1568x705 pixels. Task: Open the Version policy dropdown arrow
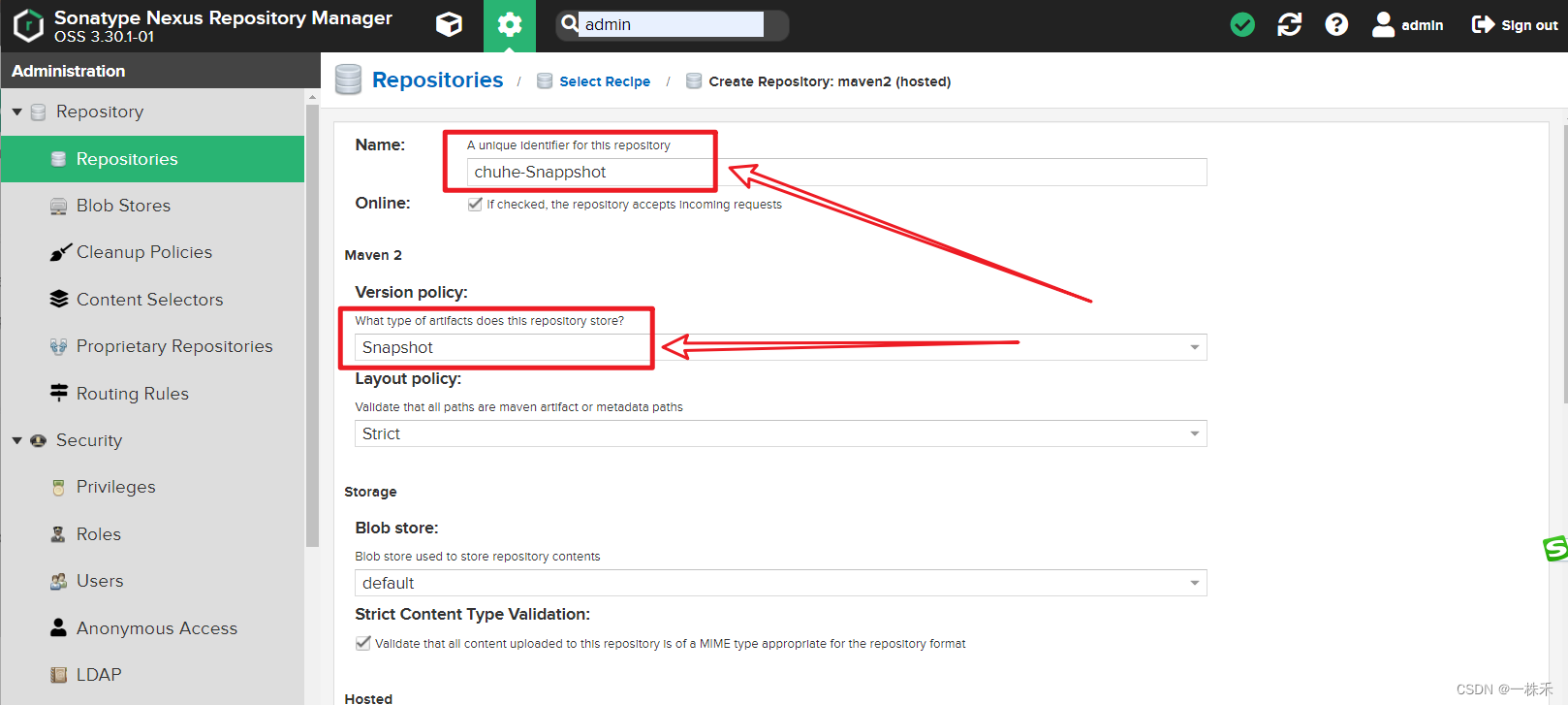tap(1194, 347)
